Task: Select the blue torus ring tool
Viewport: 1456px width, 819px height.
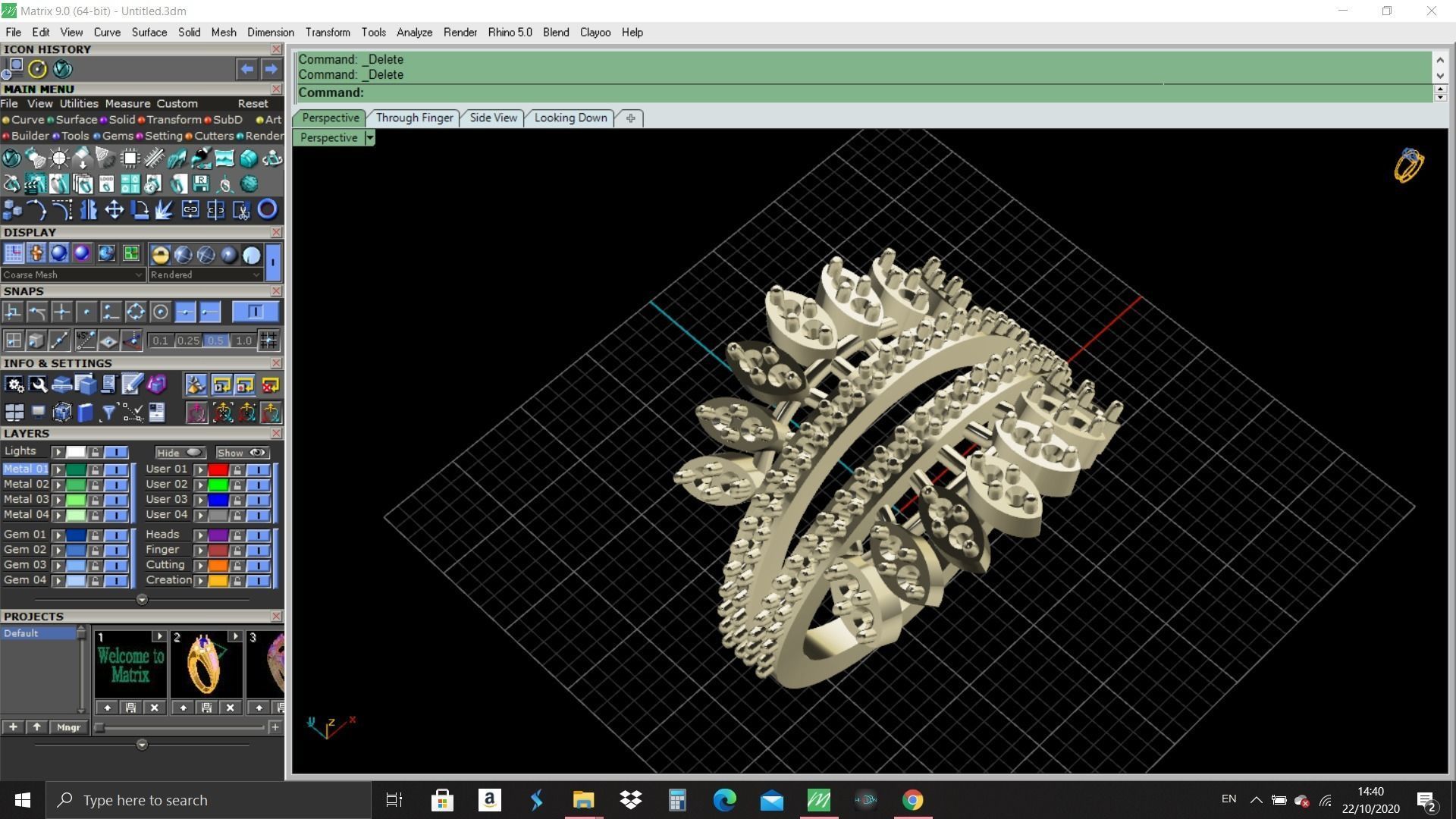Action: (x=267, y=209)
